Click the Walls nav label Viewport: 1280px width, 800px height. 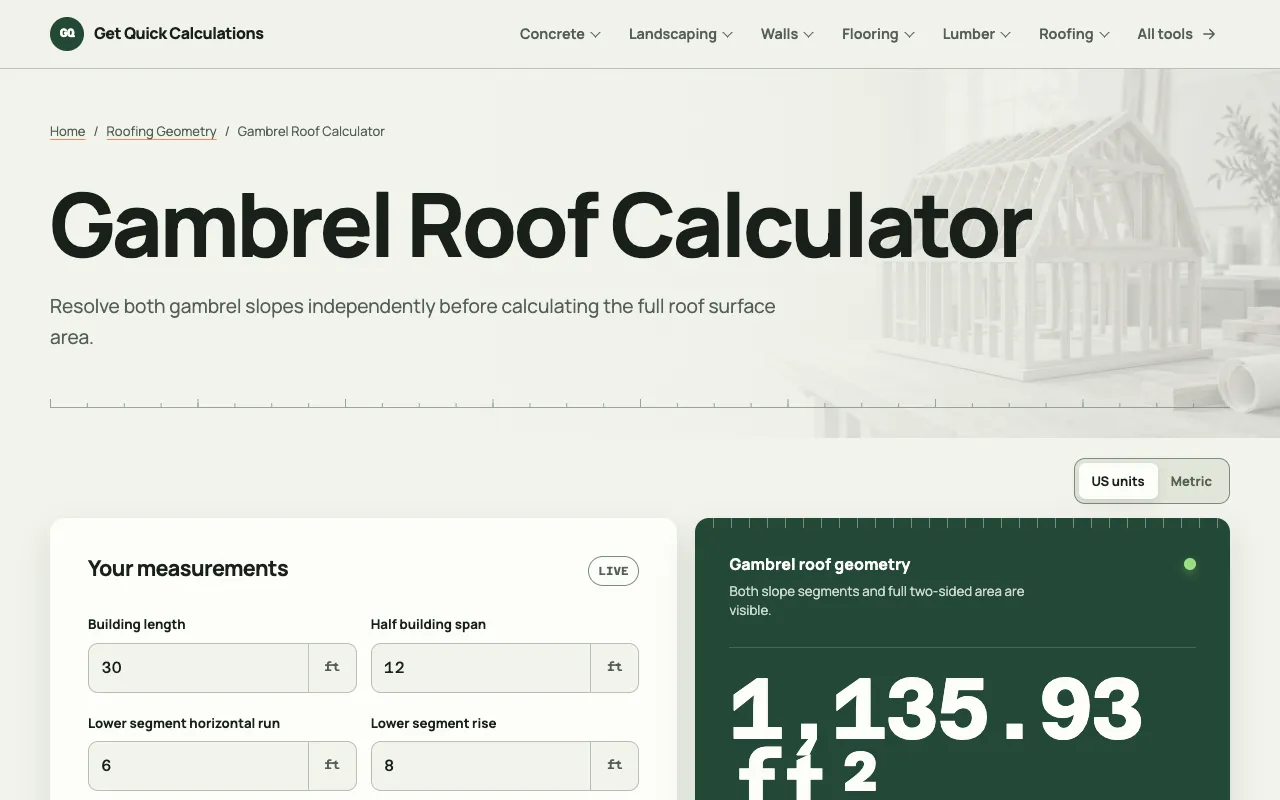[x=779, y=34]
